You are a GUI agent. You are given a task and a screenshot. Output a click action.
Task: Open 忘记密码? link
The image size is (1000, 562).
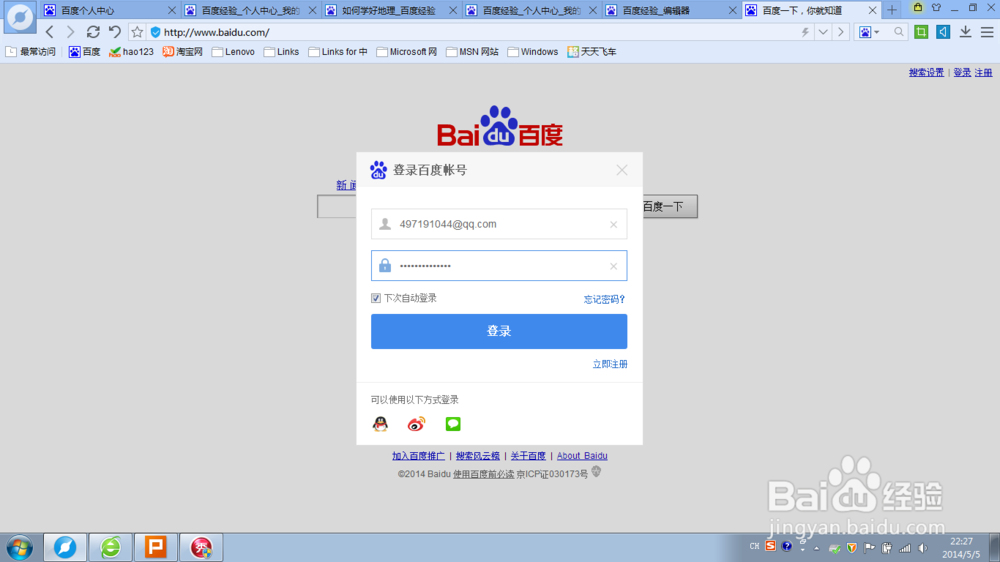click(604, 299)
